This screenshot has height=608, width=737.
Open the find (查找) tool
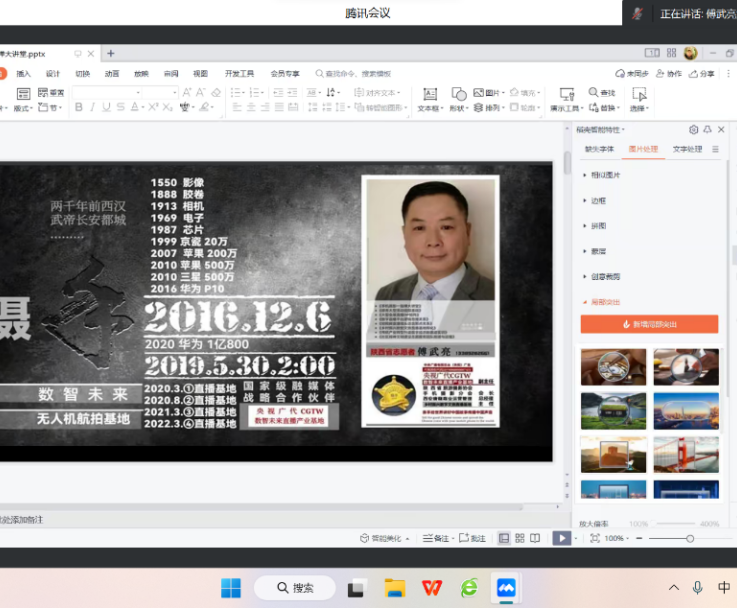click(x=602, y=93)
